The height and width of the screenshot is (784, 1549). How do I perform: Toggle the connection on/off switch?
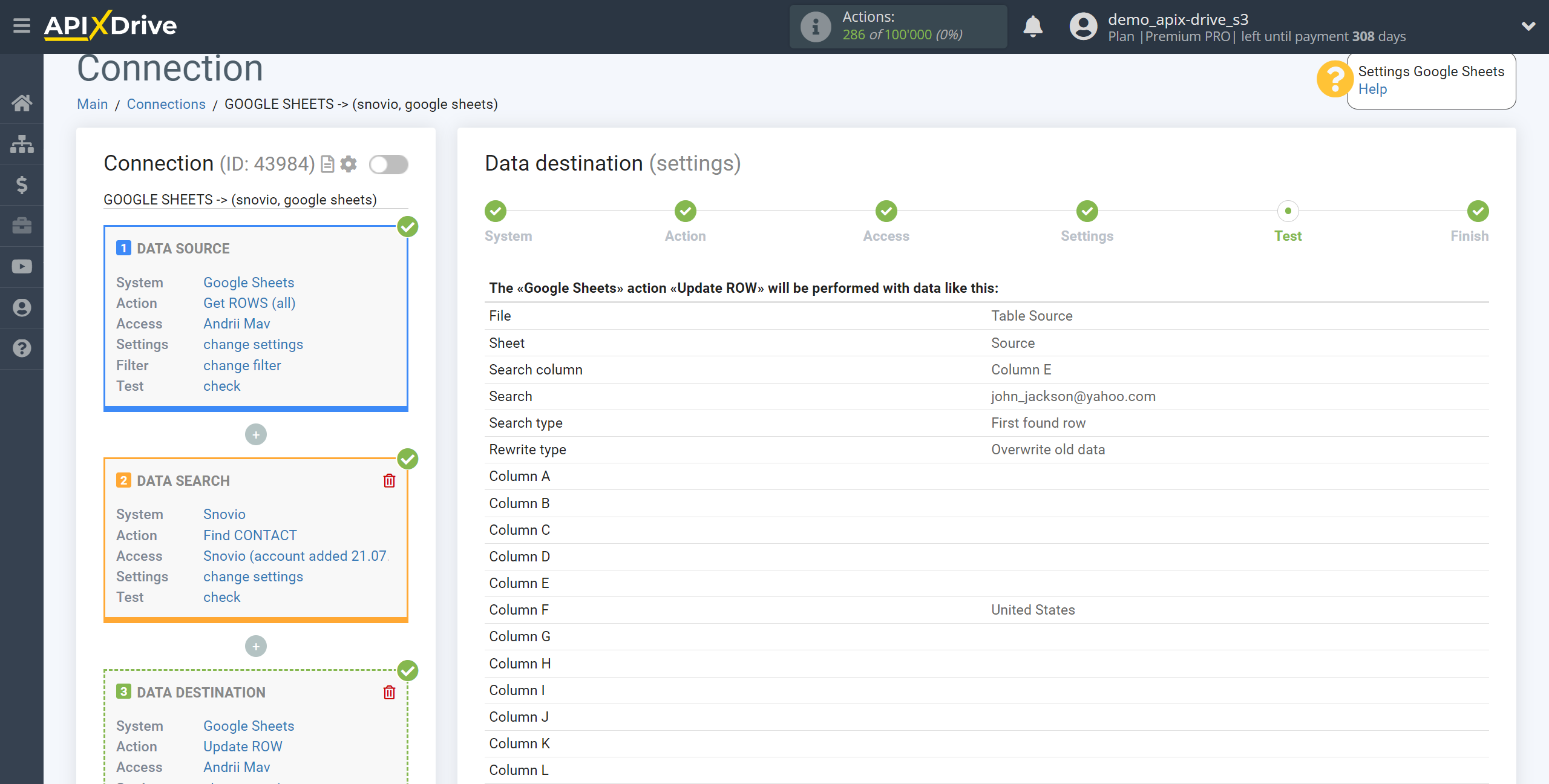pyautogui.click(x=389, y=164)
